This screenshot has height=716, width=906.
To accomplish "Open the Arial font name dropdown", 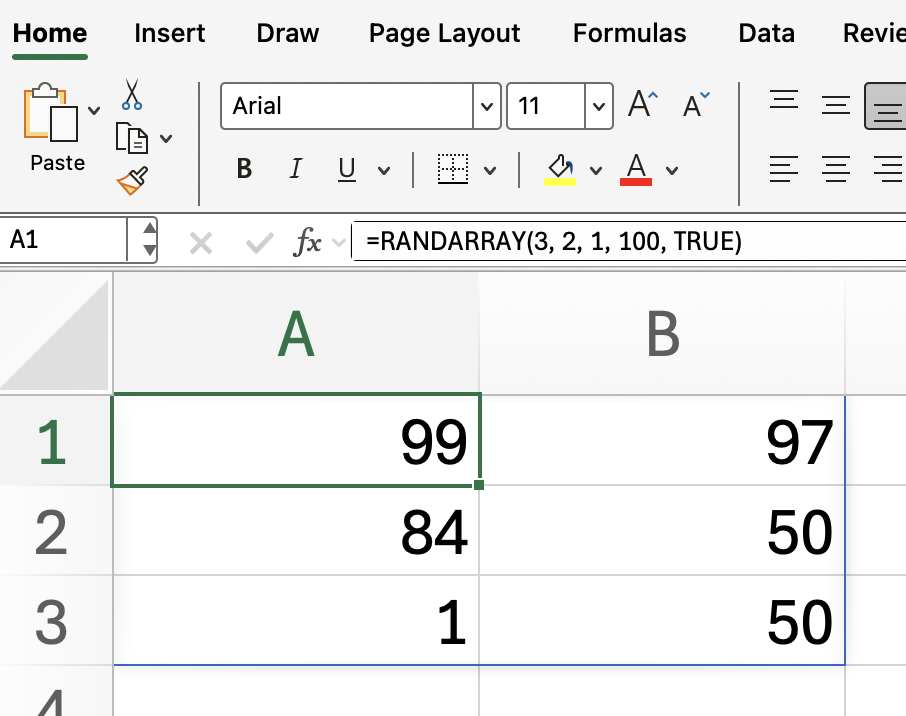I will click(486, 106).
